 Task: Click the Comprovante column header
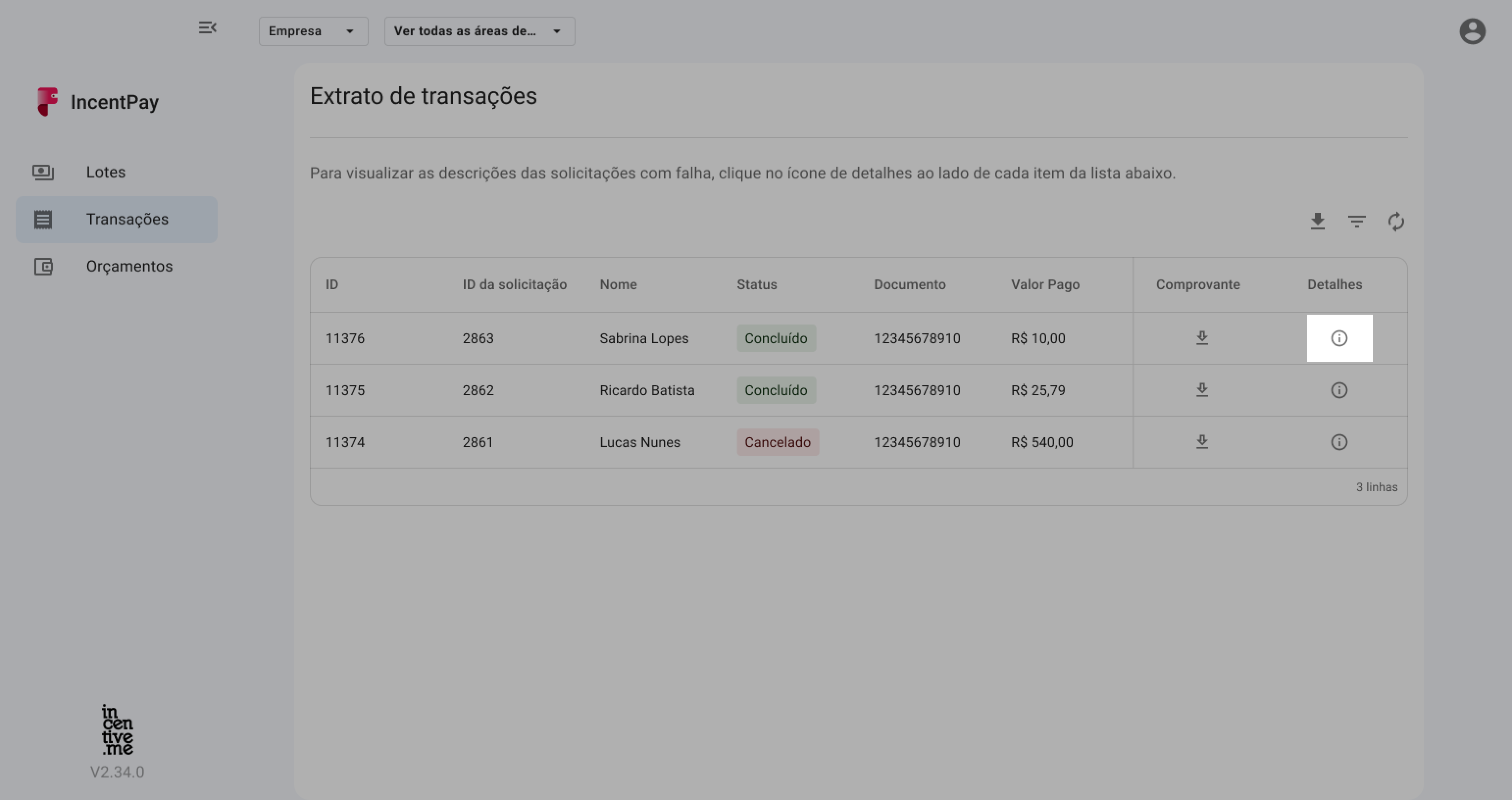click(1198, 285)
